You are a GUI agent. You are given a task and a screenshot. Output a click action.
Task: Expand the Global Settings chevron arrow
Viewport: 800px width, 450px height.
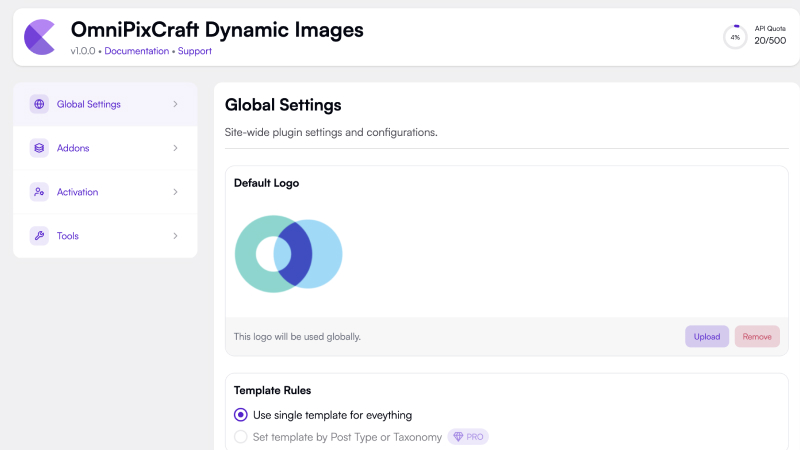(175, 104)
